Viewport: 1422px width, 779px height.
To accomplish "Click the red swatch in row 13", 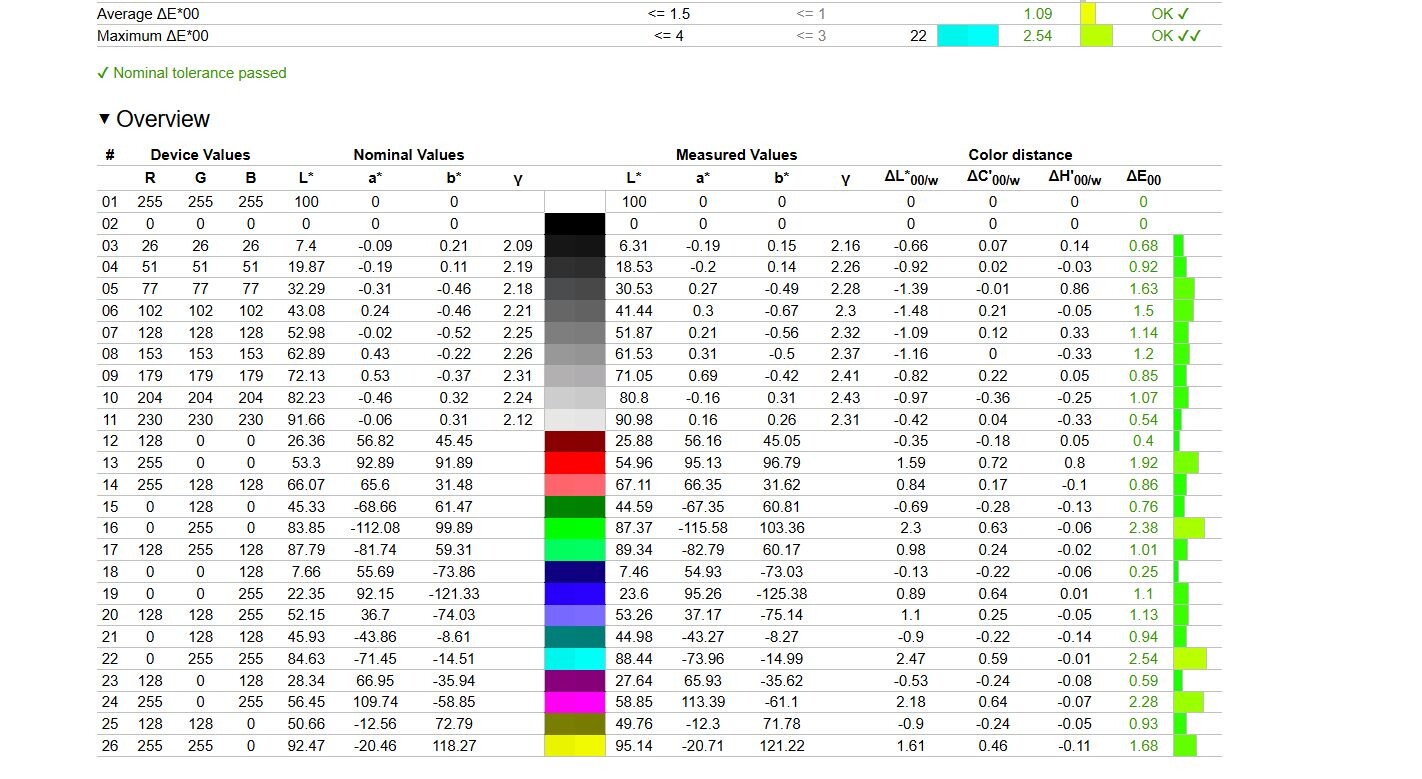I will [x=575, y=463].
